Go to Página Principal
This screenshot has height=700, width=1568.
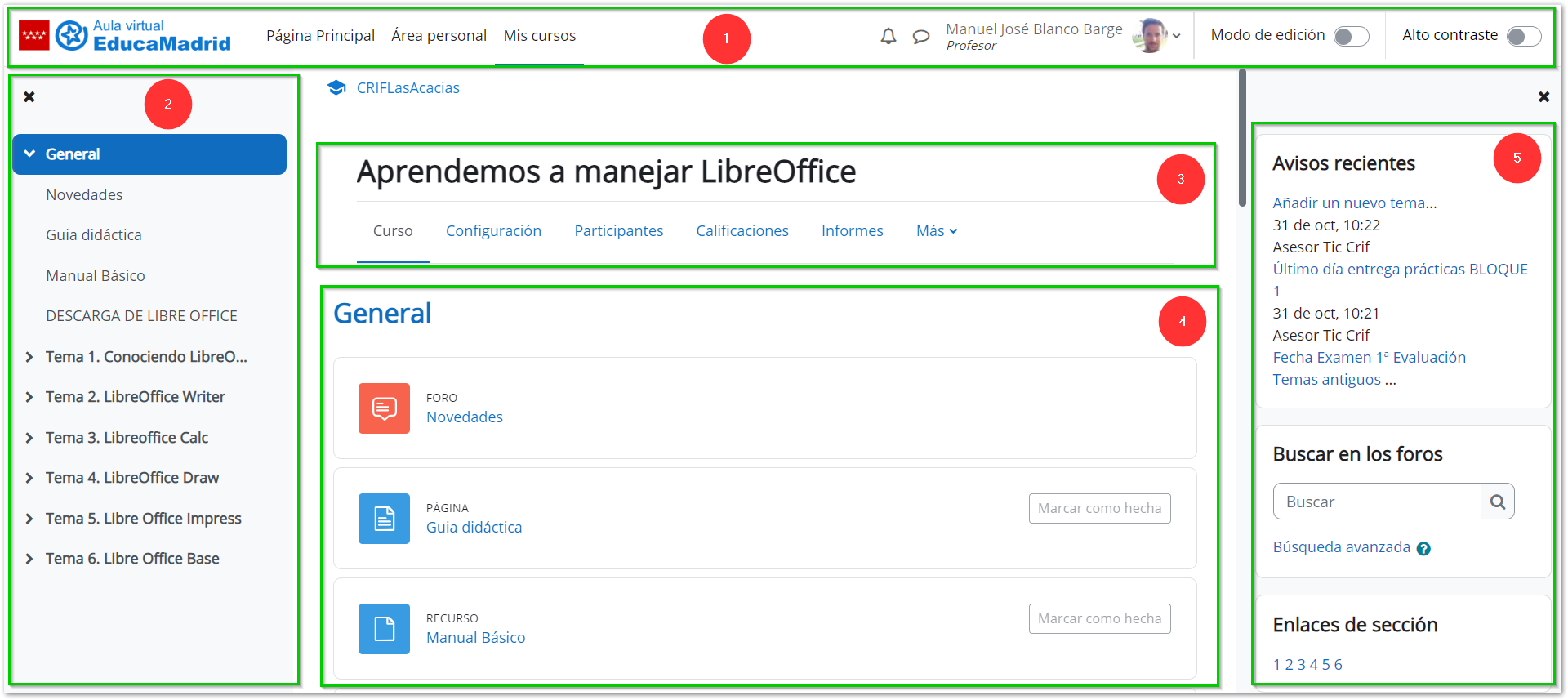click(320, 36)
